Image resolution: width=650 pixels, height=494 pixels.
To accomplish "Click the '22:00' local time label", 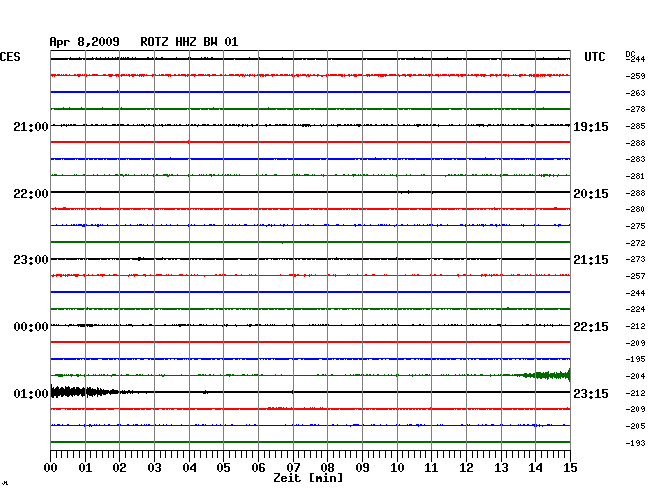I will coord(31,194).
